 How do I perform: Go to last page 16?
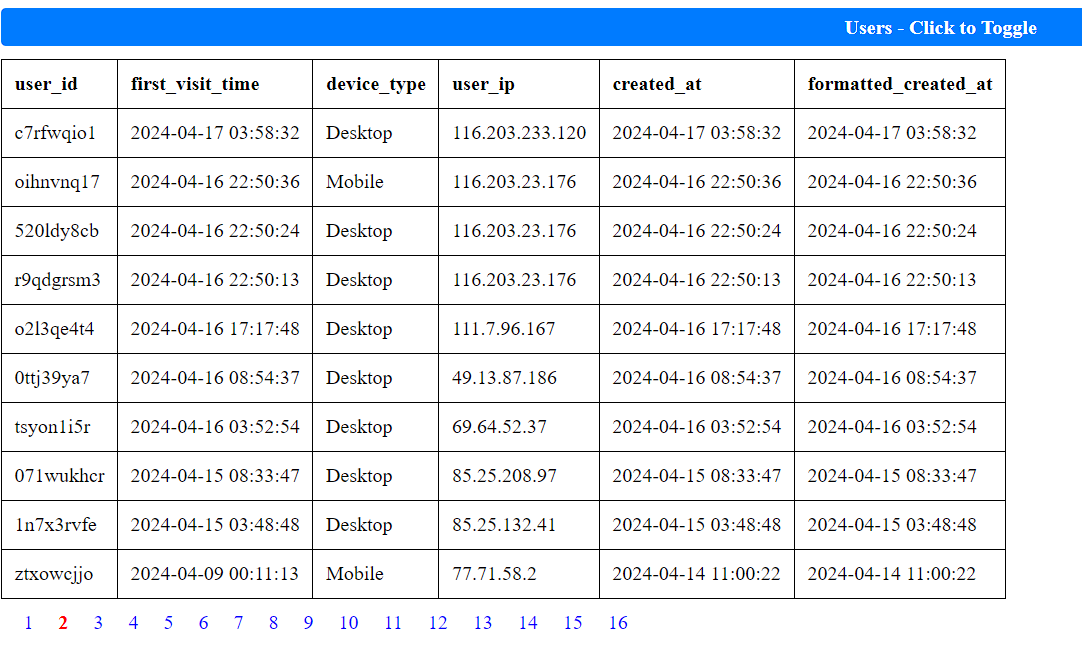[618, 623]
